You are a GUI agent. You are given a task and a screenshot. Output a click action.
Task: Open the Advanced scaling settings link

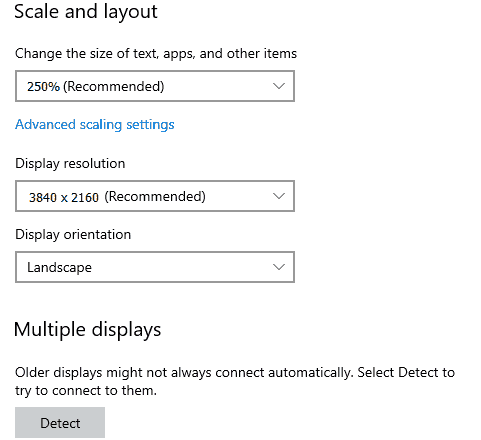click(x=95, y=125)
